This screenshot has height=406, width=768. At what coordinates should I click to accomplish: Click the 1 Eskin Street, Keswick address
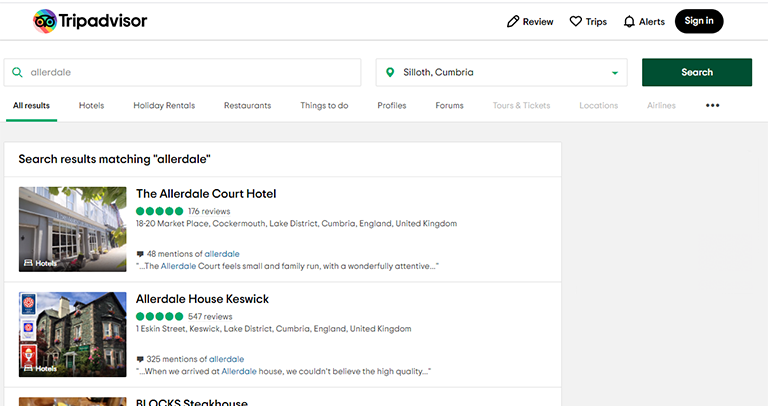273,329
